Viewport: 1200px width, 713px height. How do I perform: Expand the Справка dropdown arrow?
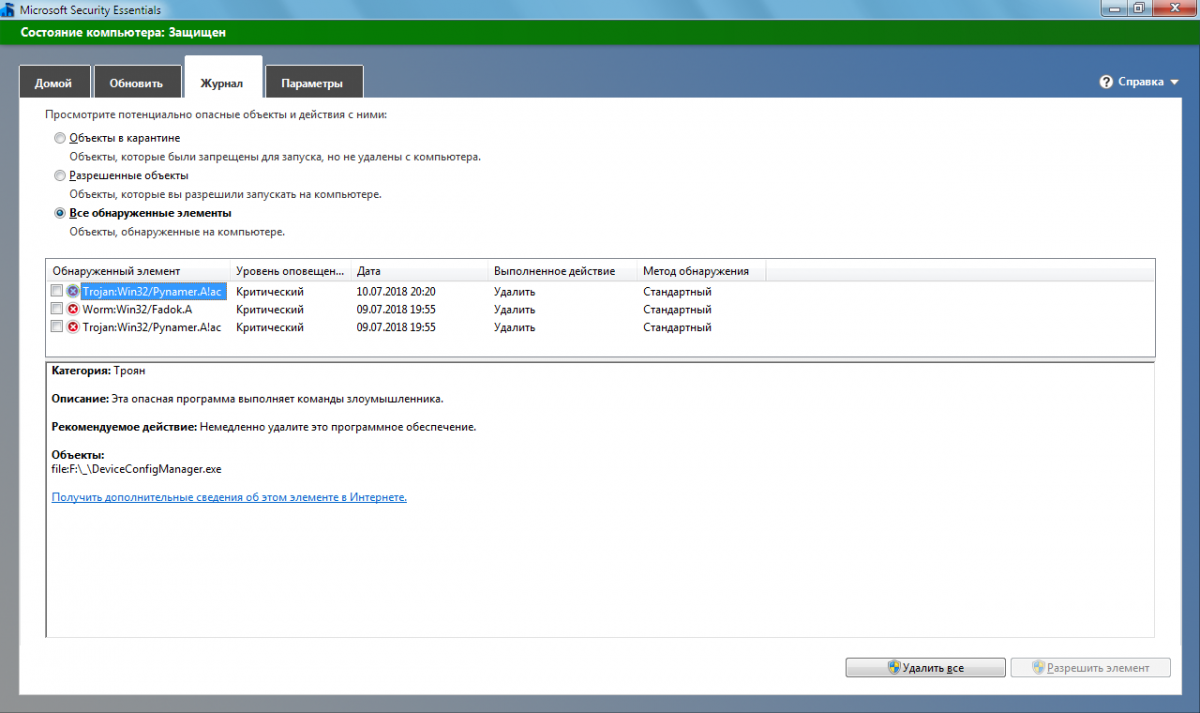tap(1174, 82)
